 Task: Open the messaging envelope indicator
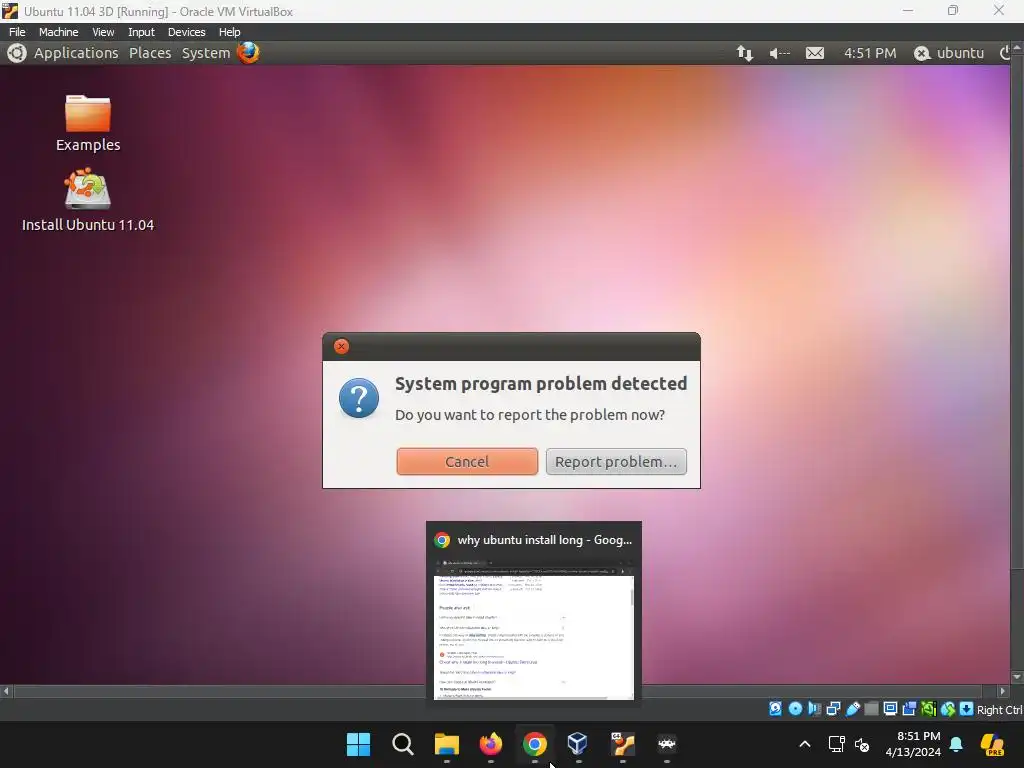click(814, 53)
